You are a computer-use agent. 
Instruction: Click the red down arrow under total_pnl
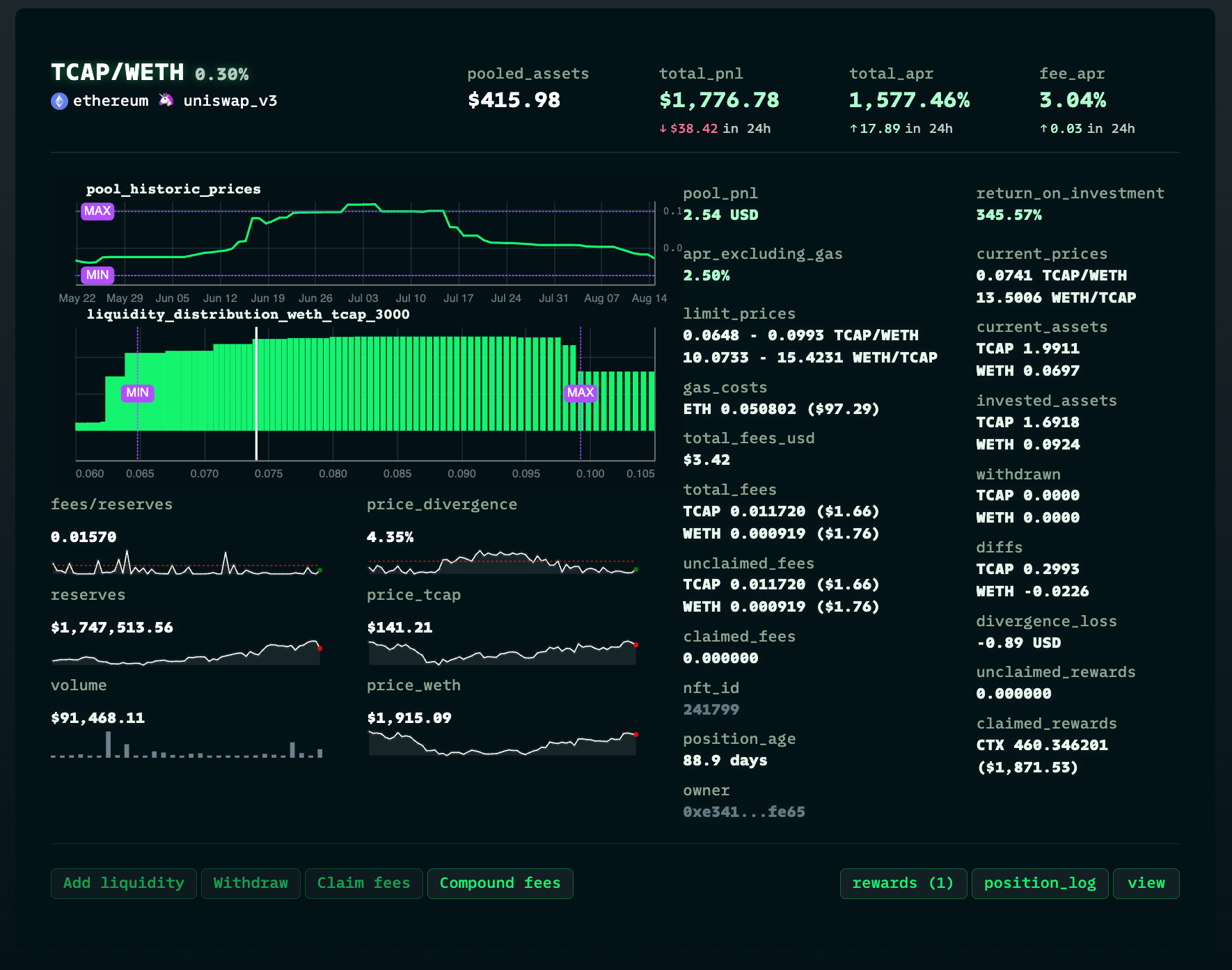pos(663,129)
